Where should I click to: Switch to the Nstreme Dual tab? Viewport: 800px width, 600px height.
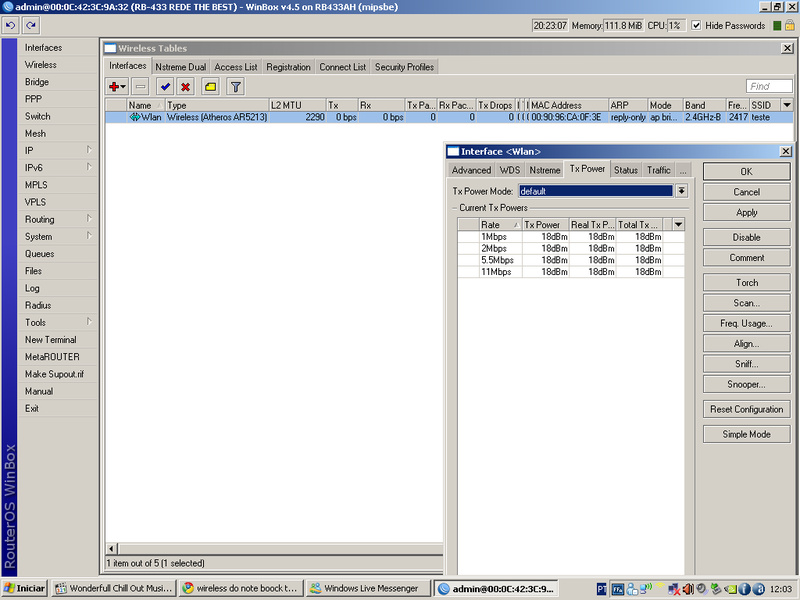click(181, 67)
